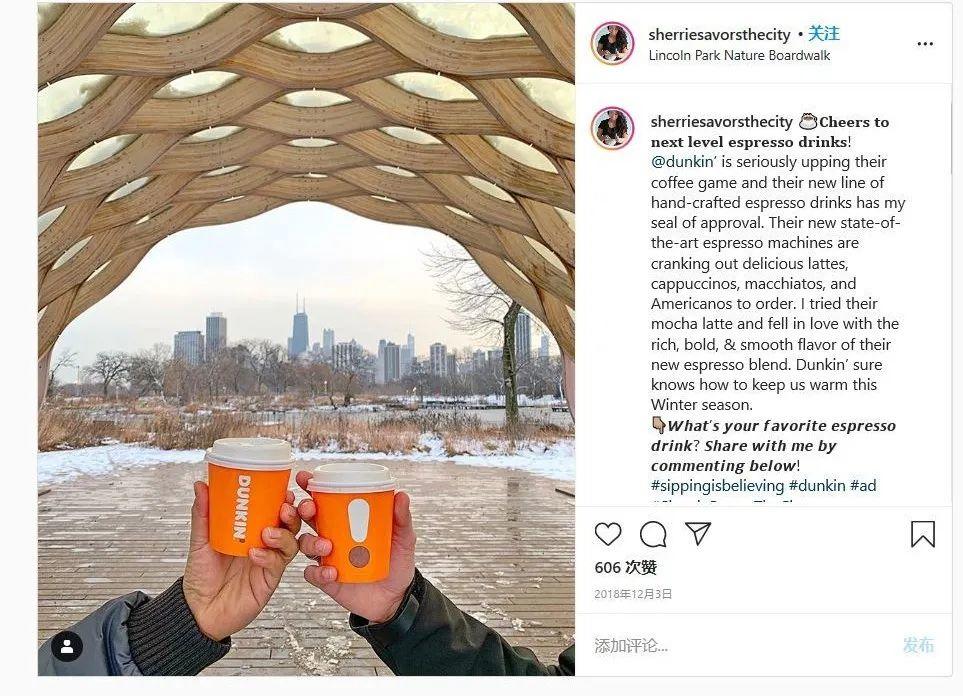Open @dunkin' mention in caption
The image size is (963, 696).
(x=684, y=162)
